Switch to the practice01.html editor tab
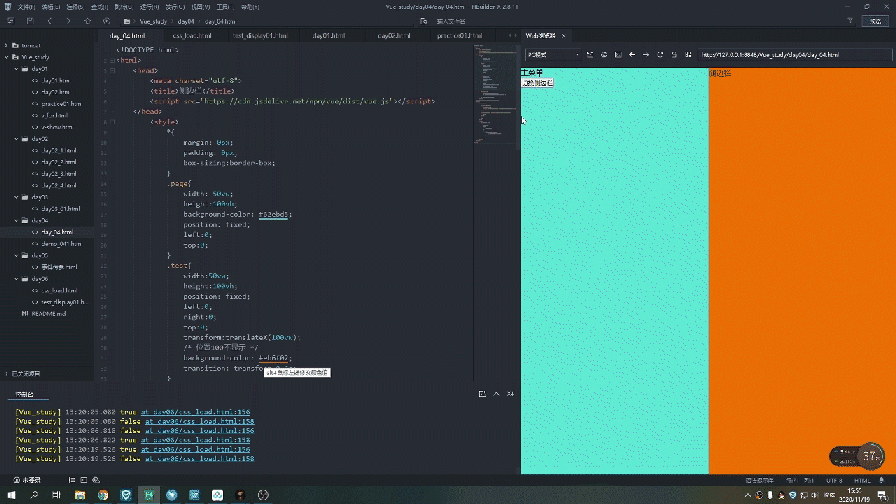Screen dimensions: 896x504 point(459,35)
